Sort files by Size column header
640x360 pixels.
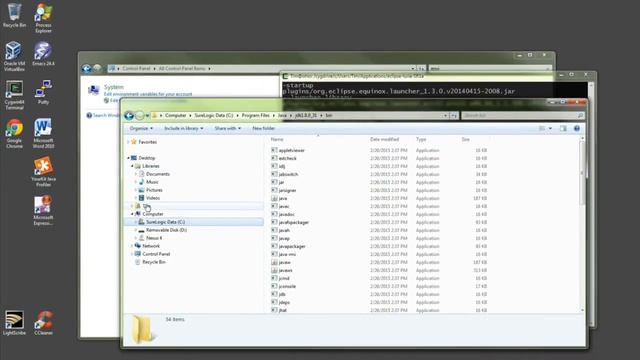(x=466, y=140)
